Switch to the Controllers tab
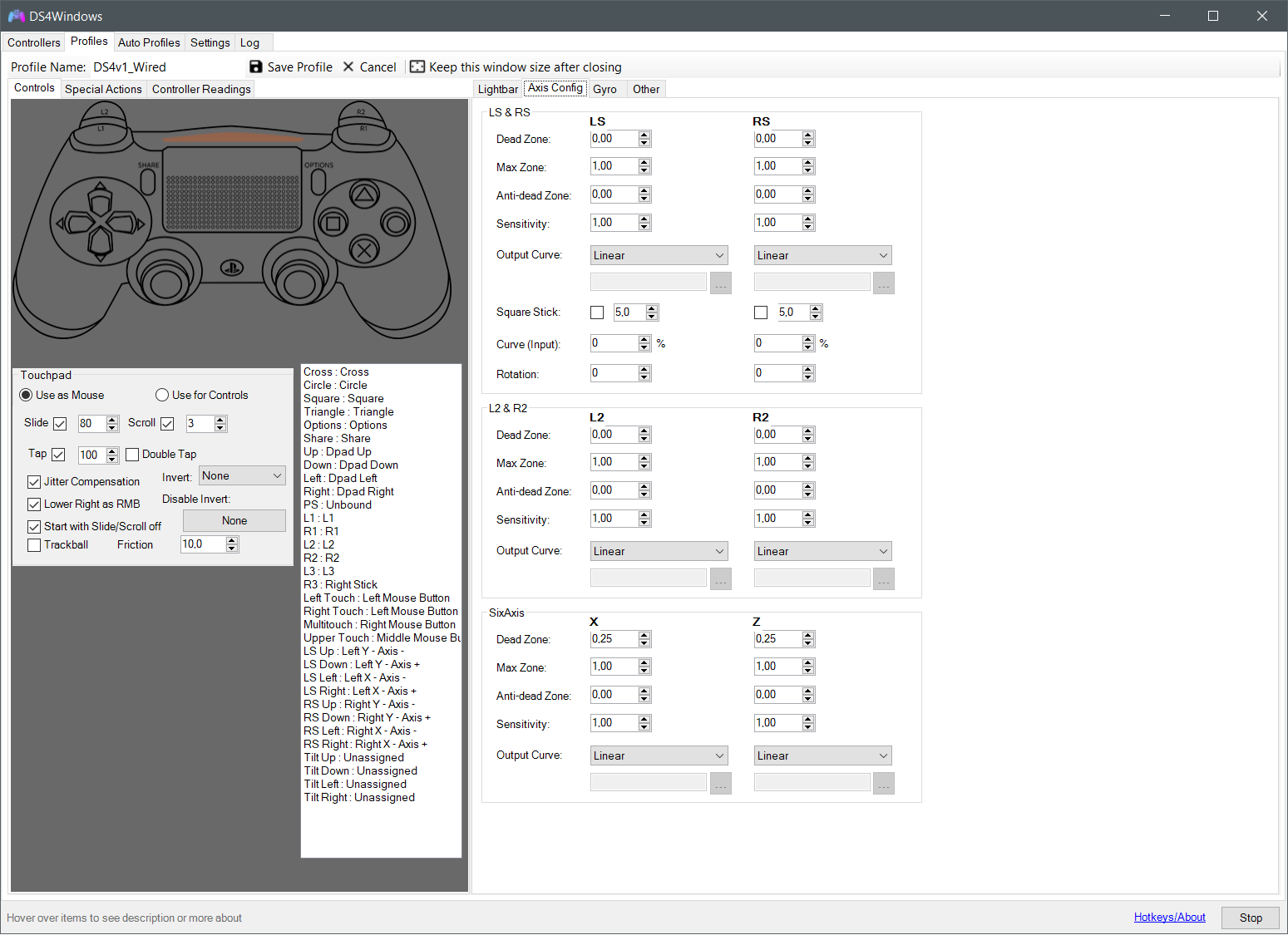Screen dimensions: 1288x935 coord(34,42)
